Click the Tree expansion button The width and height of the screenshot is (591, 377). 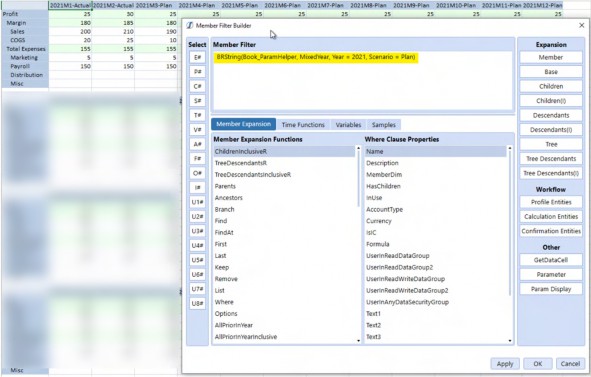click(x=551, y=144)
